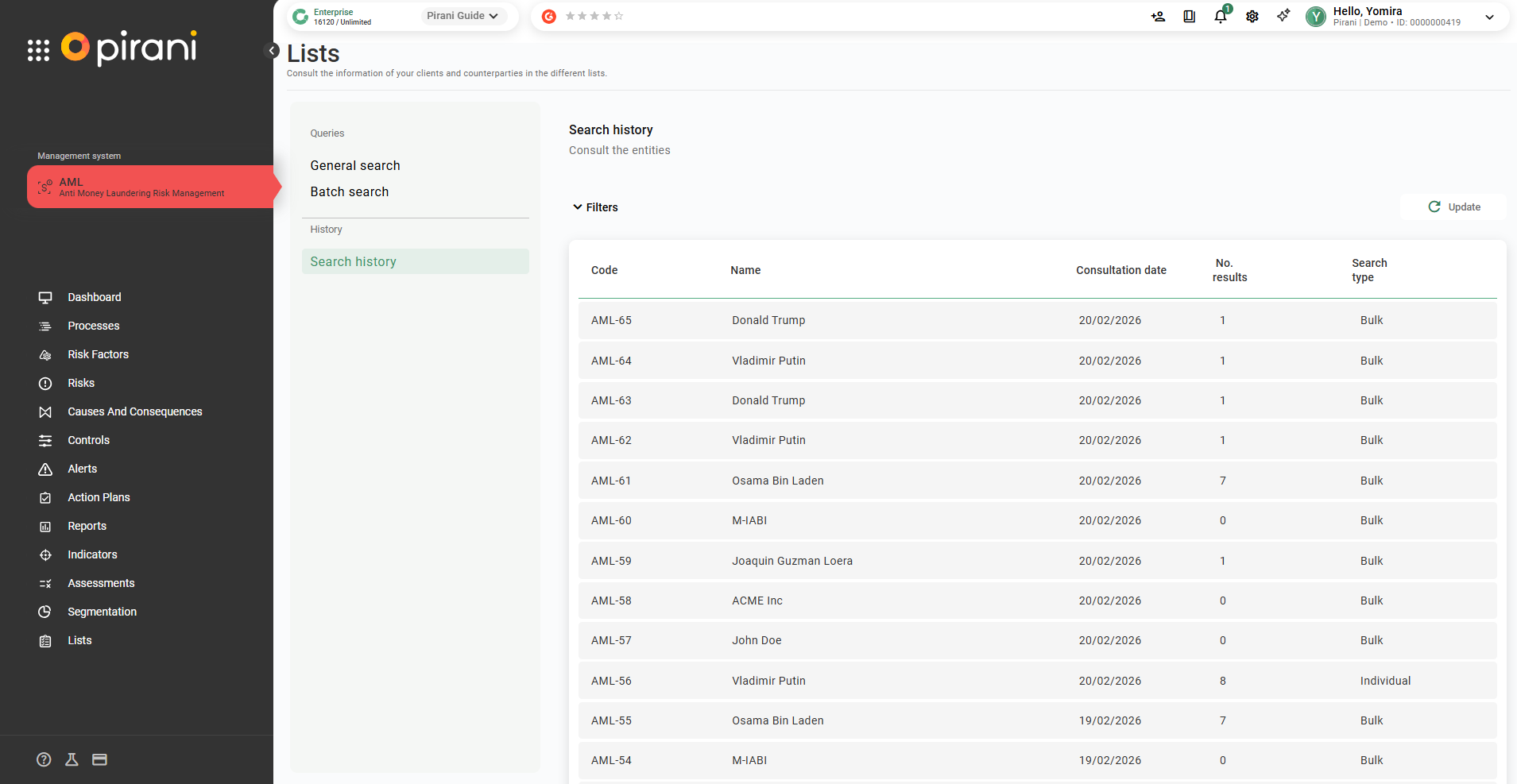Rate with the fifth star
Screen dimensions: 1517x784
click(619, 16)
